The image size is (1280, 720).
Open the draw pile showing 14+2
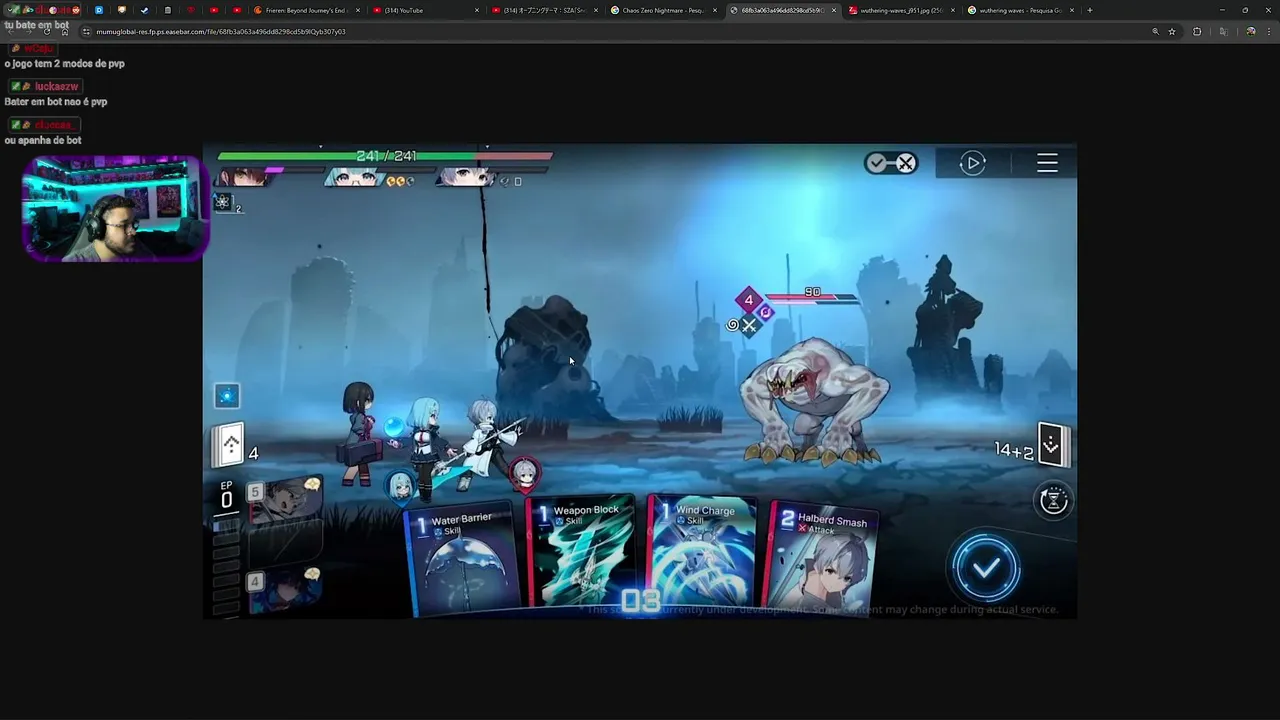(x=1052, y=445)
